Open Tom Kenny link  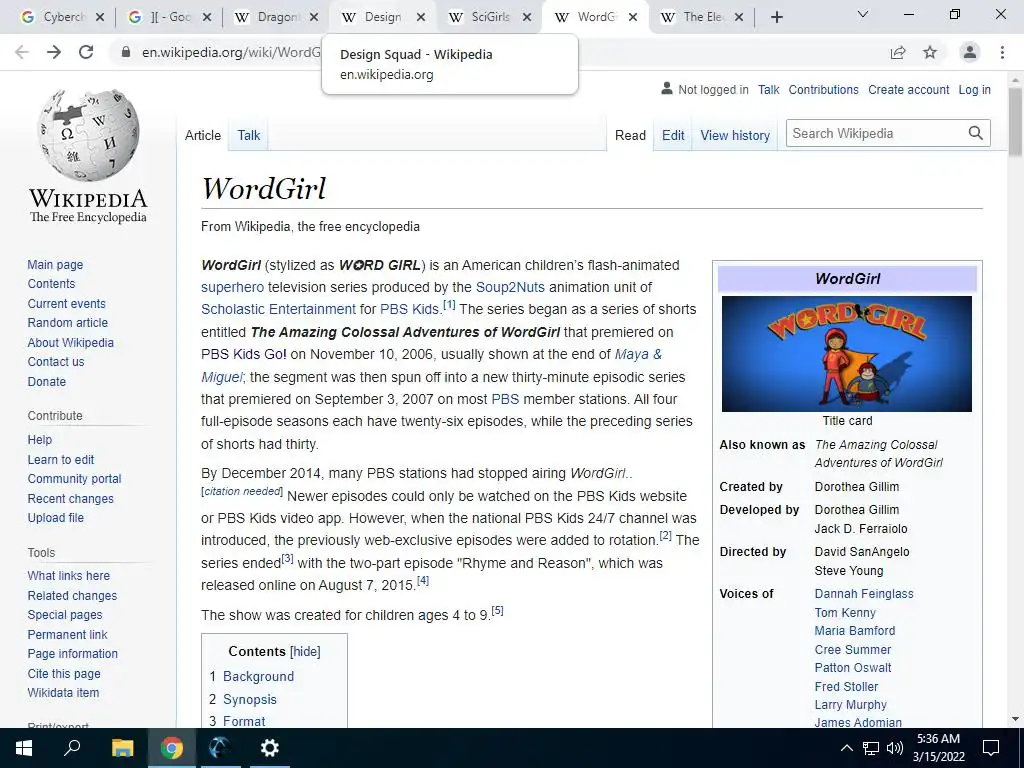[x=845, y=613]
